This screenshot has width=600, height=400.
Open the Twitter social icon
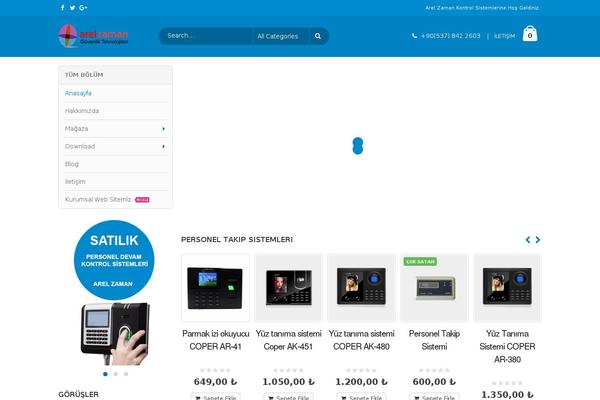72,8
